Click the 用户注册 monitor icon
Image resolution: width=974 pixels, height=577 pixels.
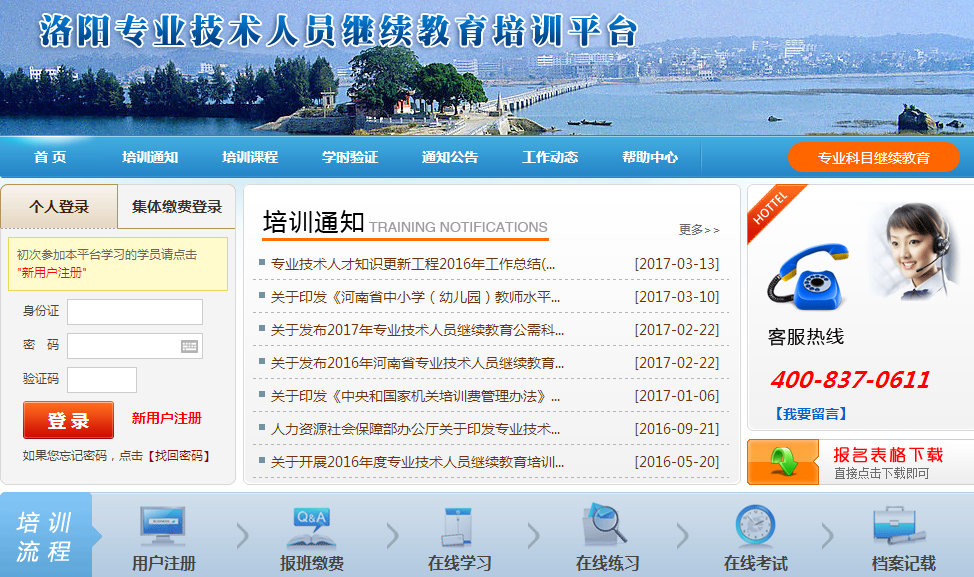point(163,526)
